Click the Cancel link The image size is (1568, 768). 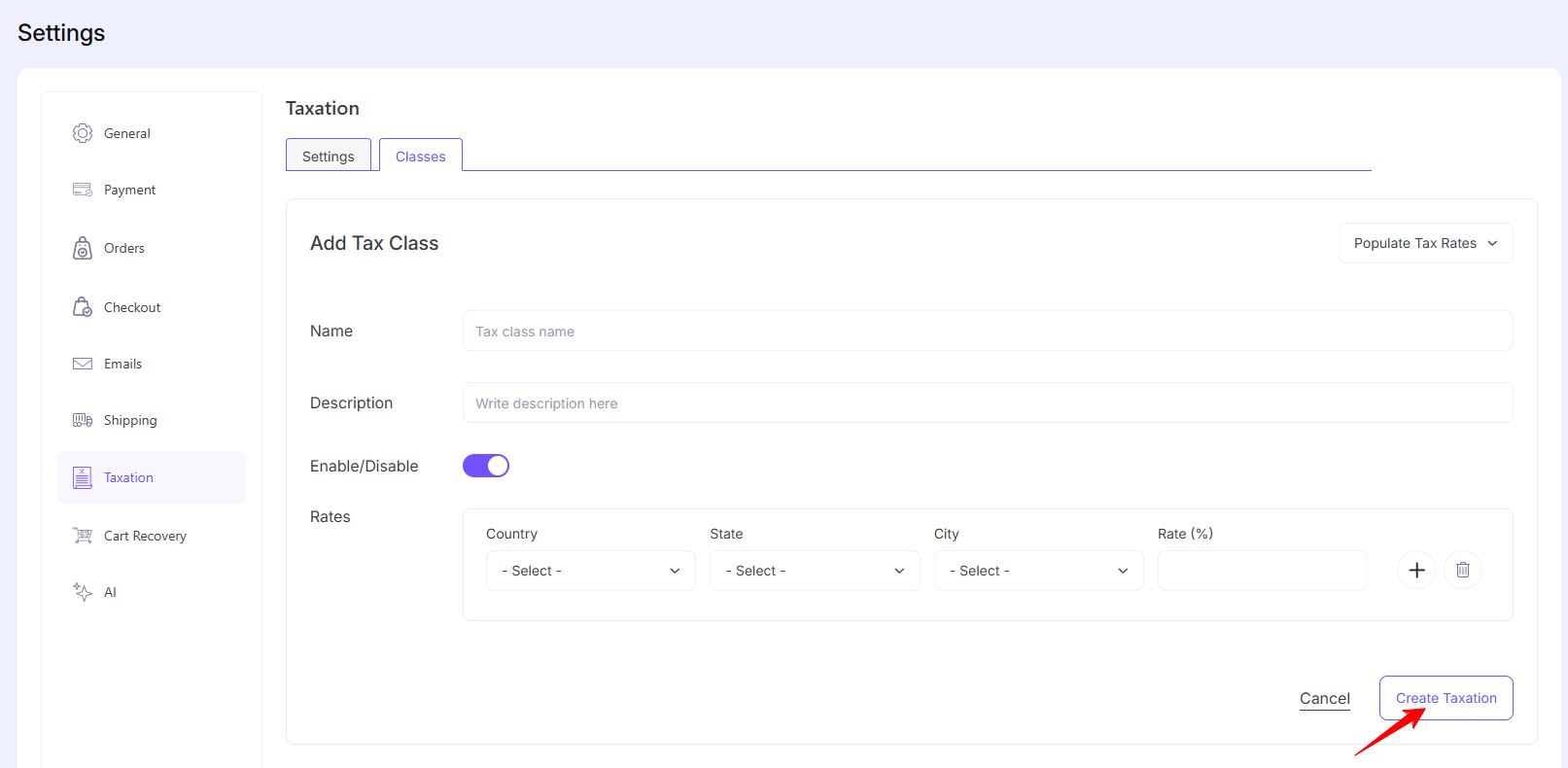click(x=1324, y=698)
